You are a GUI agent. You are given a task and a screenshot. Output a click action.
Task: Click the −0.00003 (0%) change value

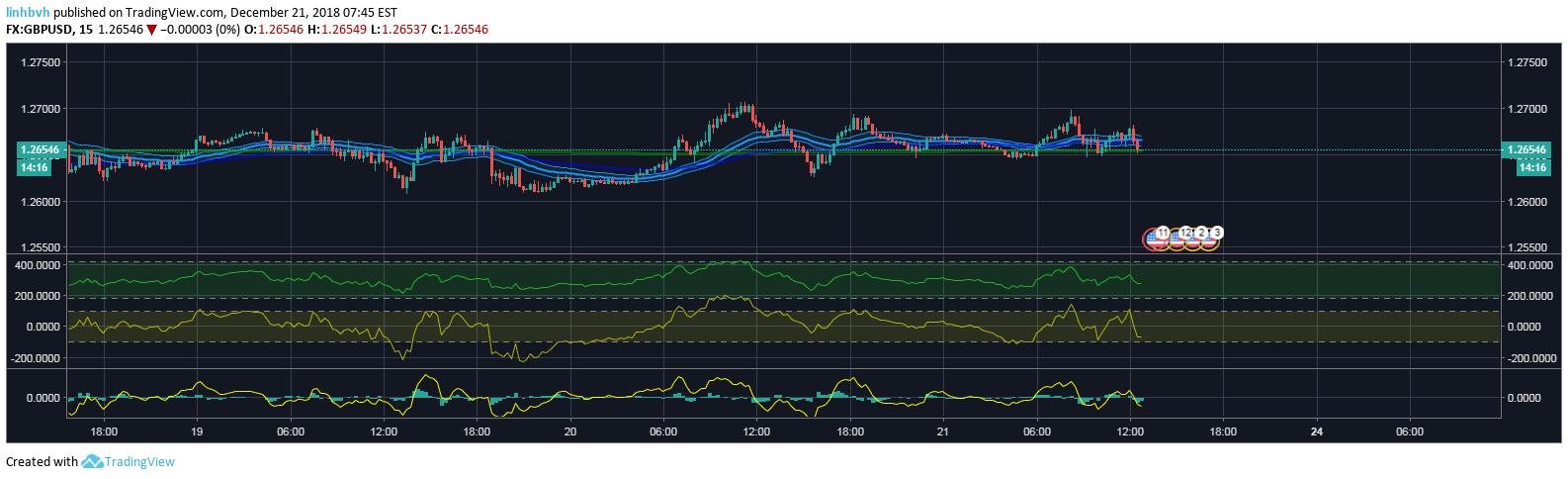[200, 30]
